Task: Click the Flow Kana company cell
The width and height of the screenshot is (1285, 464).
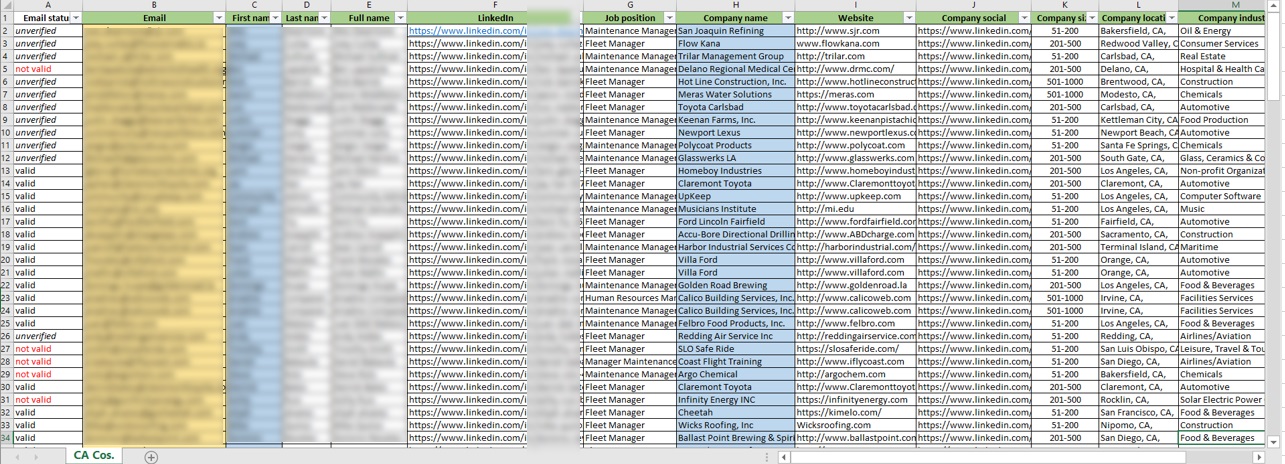Action: pos(735,44)
